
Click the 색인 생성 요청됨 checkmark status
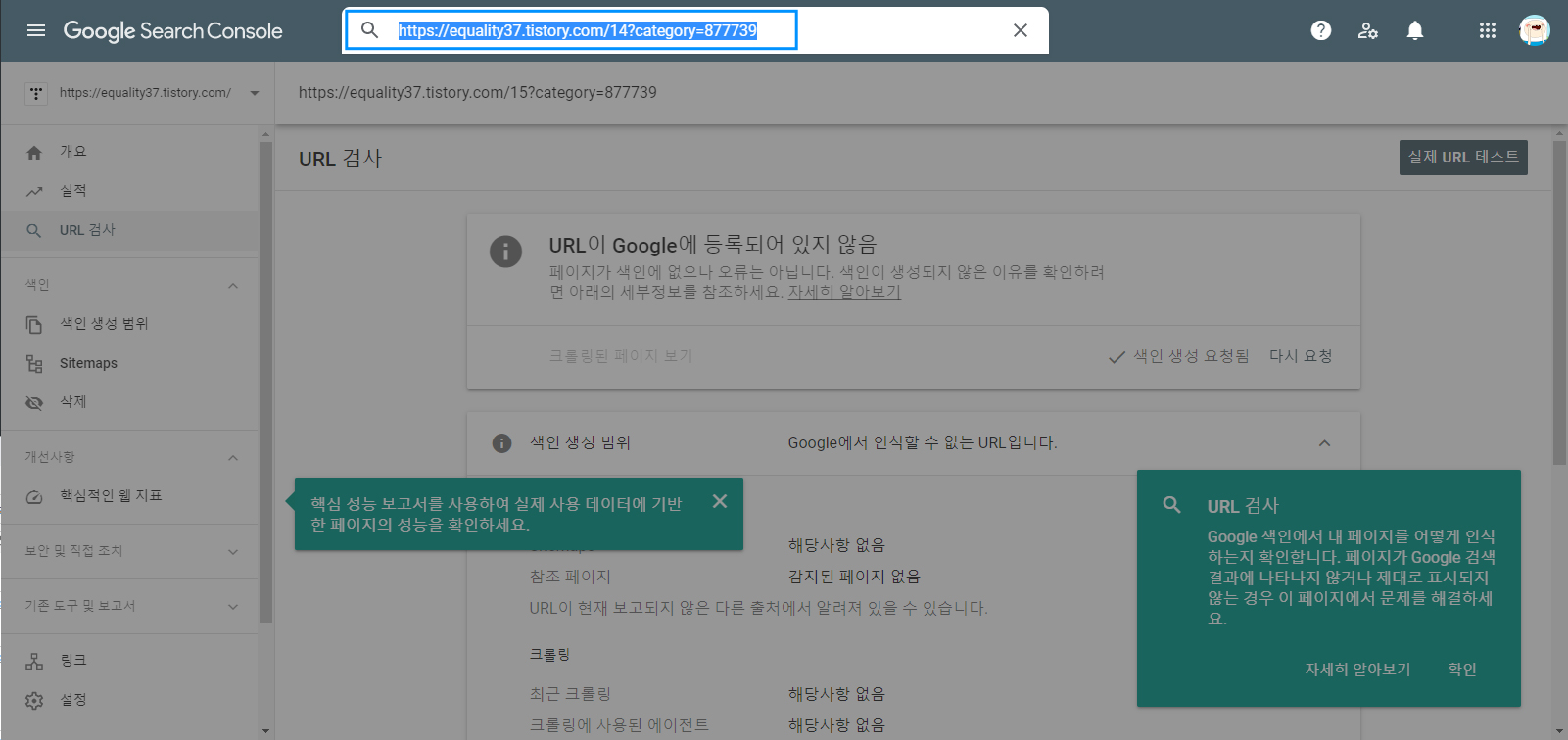1179,356
